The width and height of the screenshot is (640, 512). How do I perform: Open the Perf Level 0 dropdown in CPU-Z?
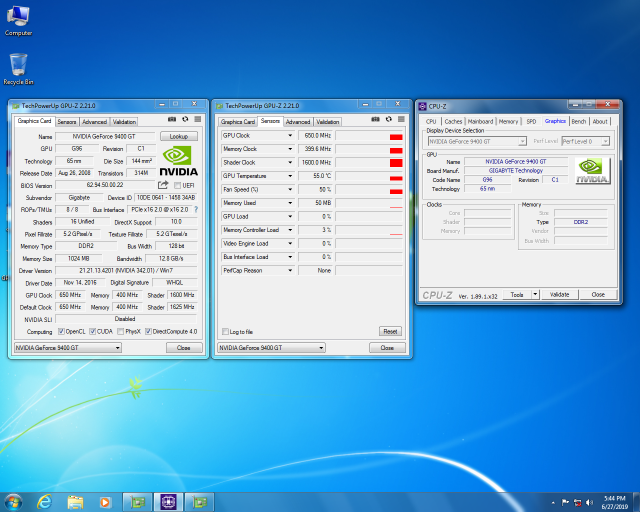(586, 141)
